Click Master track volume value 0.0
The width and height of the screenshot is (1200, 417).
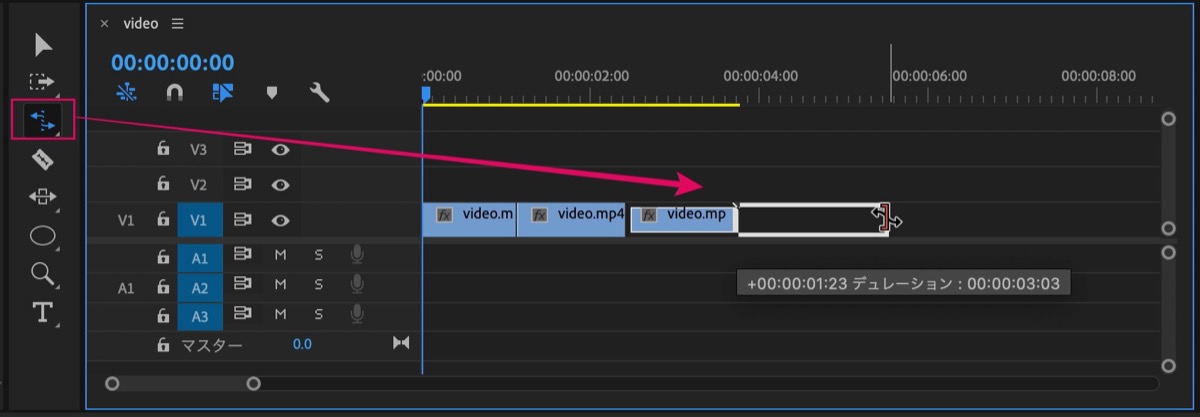tap(302, 345)
